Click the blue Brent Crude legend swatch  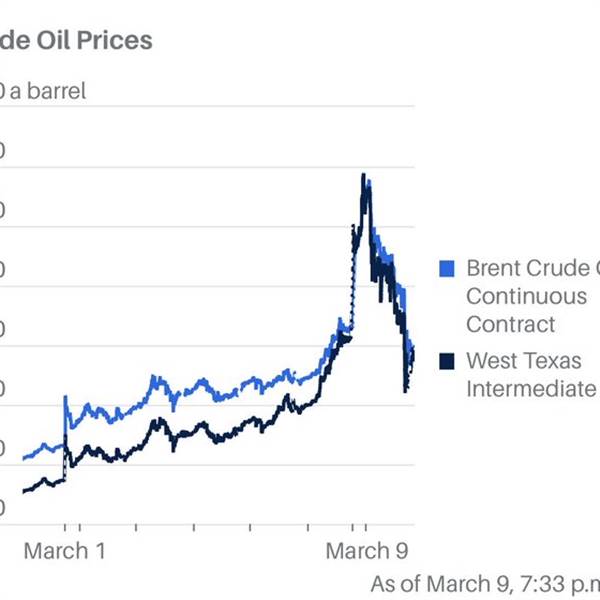tap(447, 268)
